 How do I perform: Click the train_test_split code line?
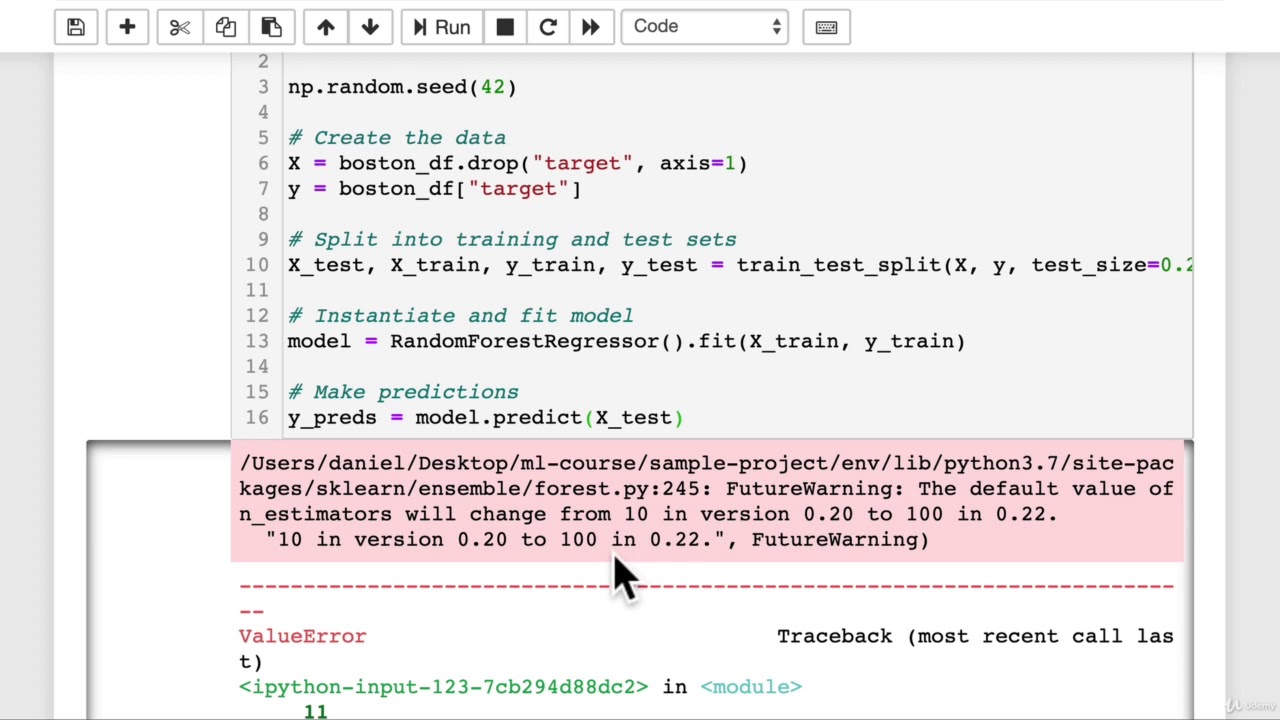pyautogui.click(x=740, y=265)
